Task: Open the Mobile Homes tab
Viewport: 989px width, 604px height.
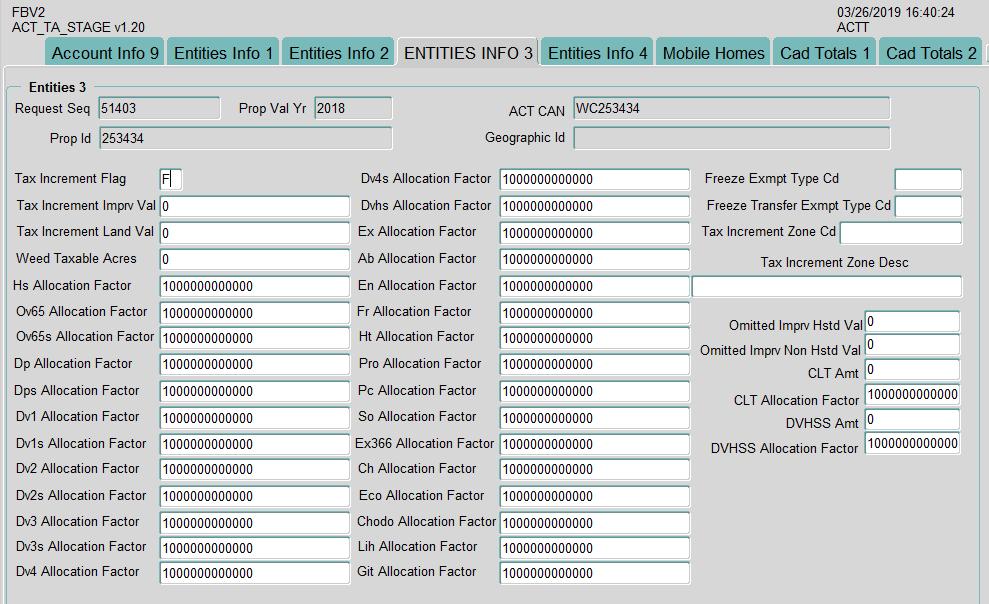Action: click(713, 53)
